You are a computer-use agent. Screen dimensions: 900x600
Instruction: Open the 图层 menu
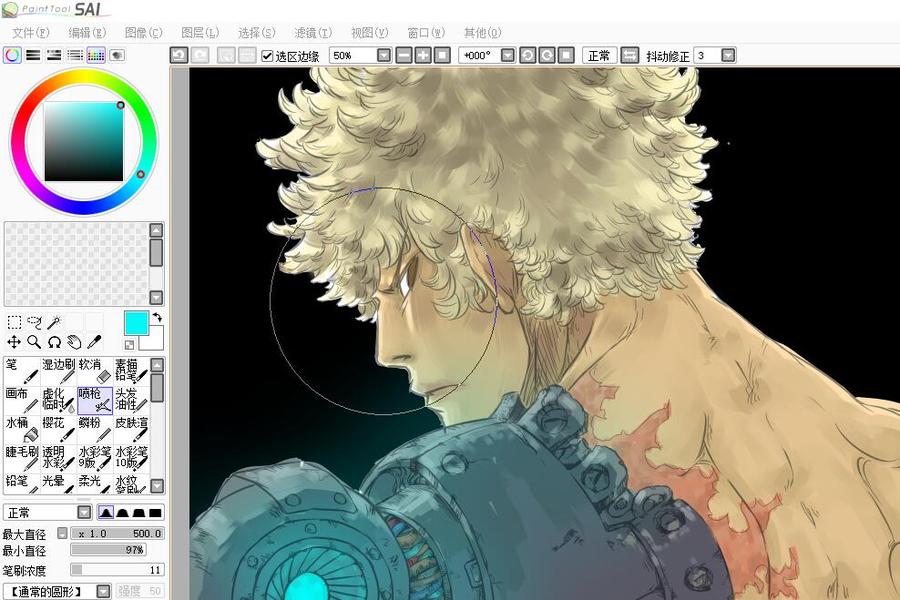200,33
